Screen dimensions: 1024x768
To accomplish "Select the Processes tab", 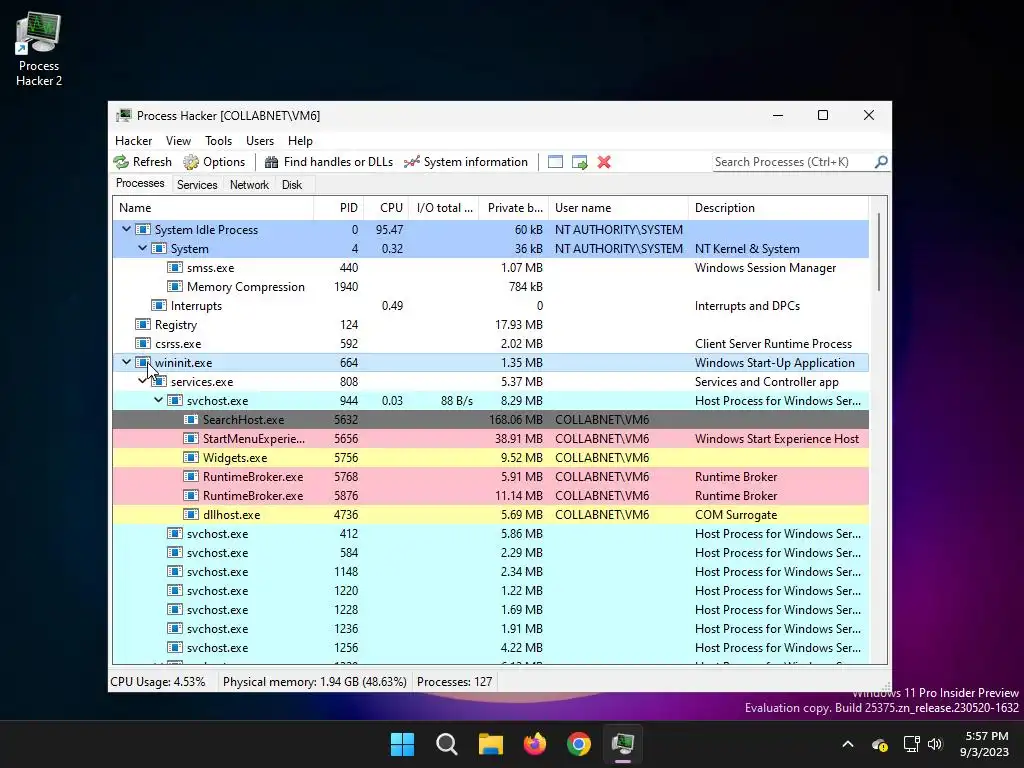I will (x=140, y=184).
